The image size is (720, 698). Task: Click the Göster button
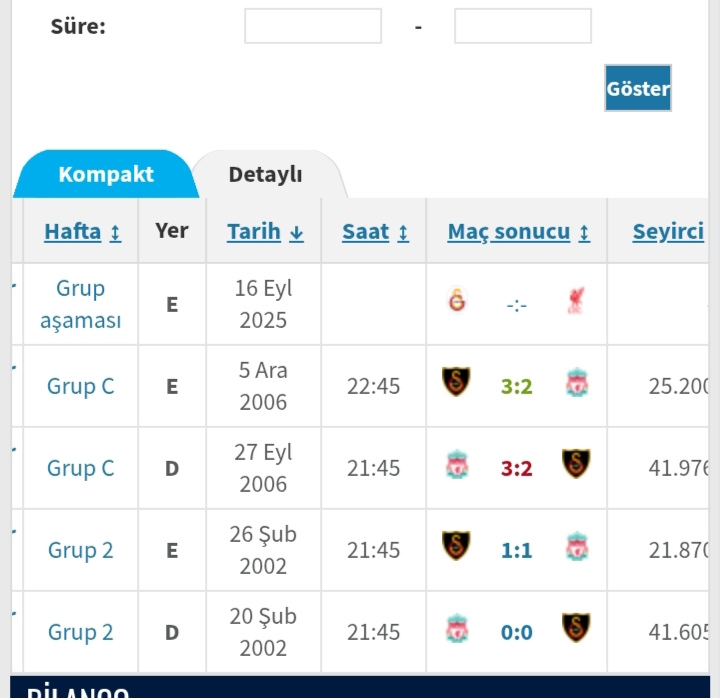(638, 88)
